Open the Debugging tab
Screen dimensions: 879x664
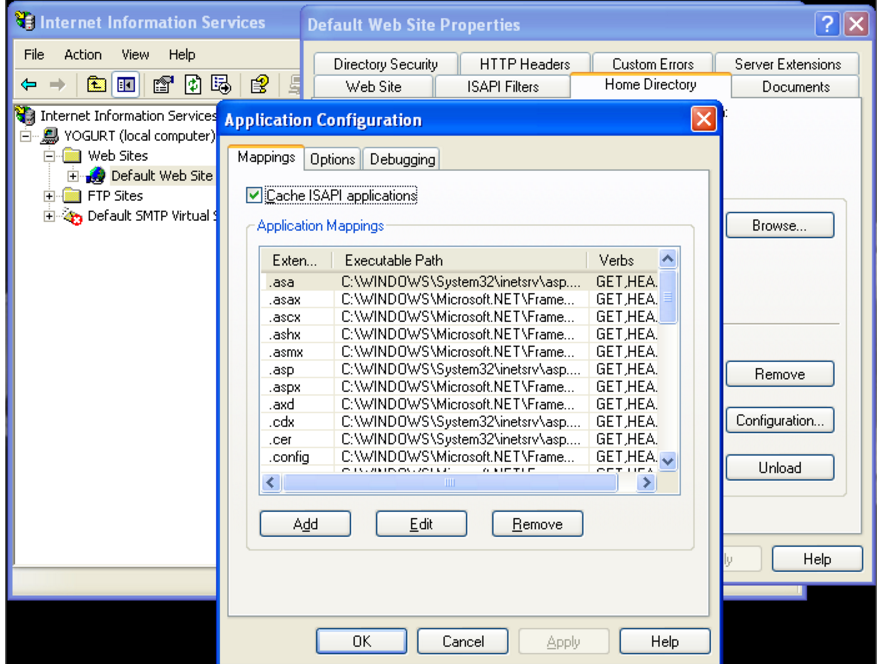click(402, 159)
